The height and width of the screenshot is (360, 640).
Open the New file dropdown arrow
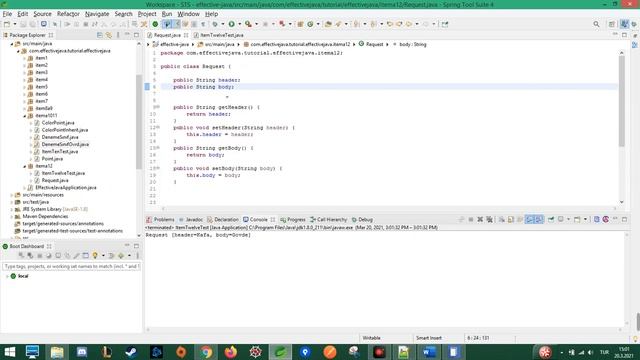[x=15, y=24]
